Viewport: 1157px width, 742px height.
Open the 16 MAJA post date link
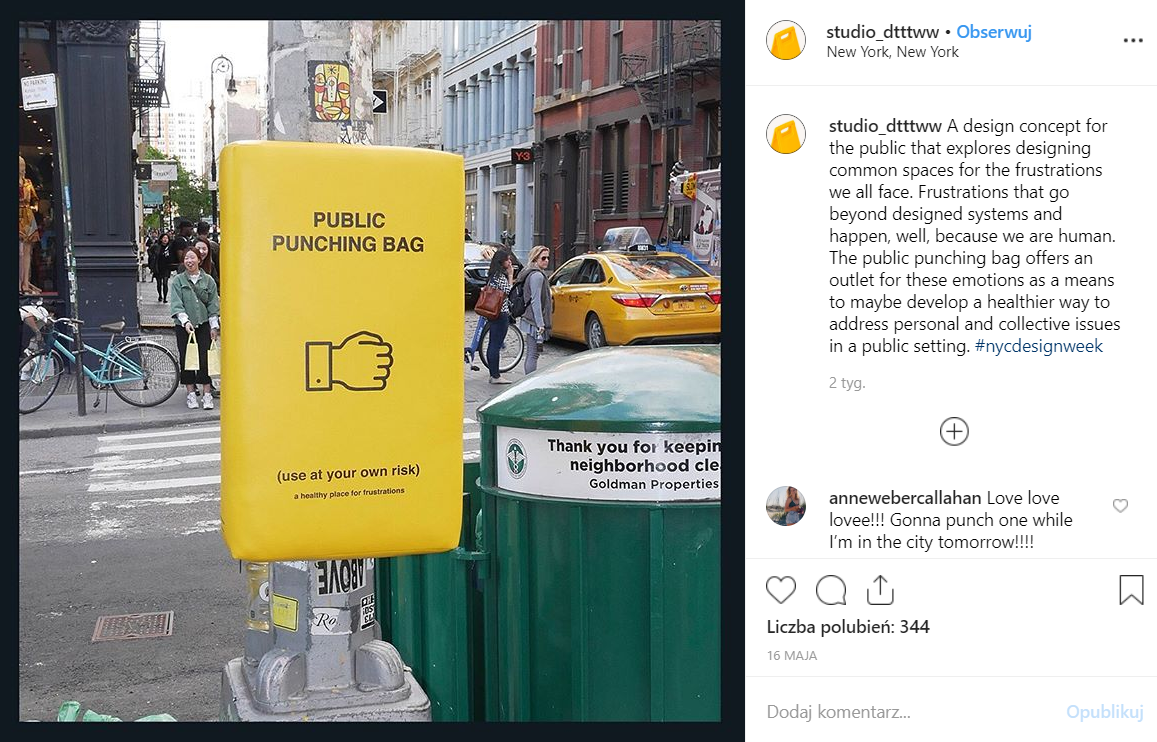click(792, 656)
